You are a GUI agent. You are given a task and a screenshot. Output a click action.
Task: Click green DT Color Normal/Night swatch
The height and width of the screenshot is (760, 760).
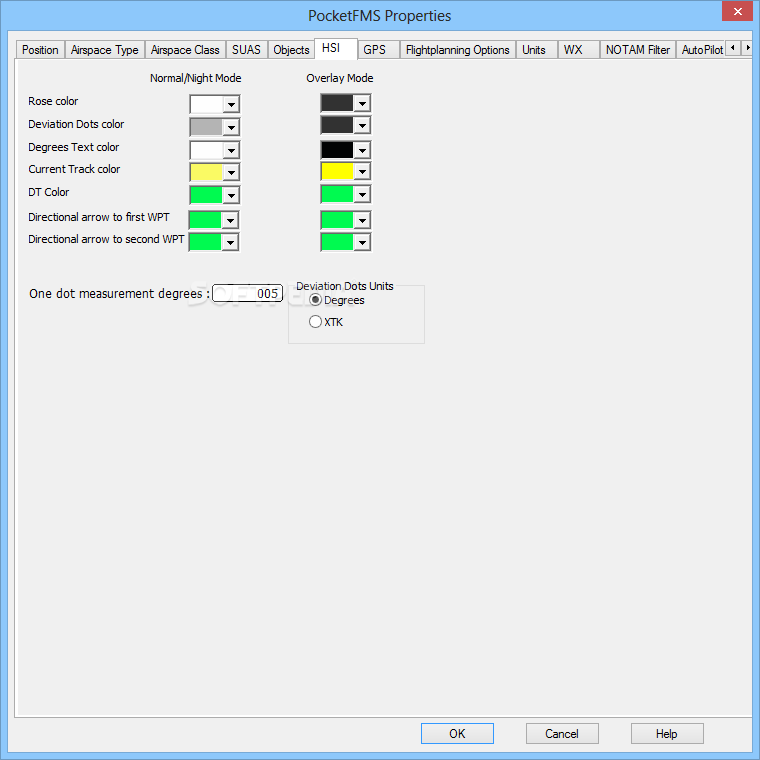coord(206,195)
